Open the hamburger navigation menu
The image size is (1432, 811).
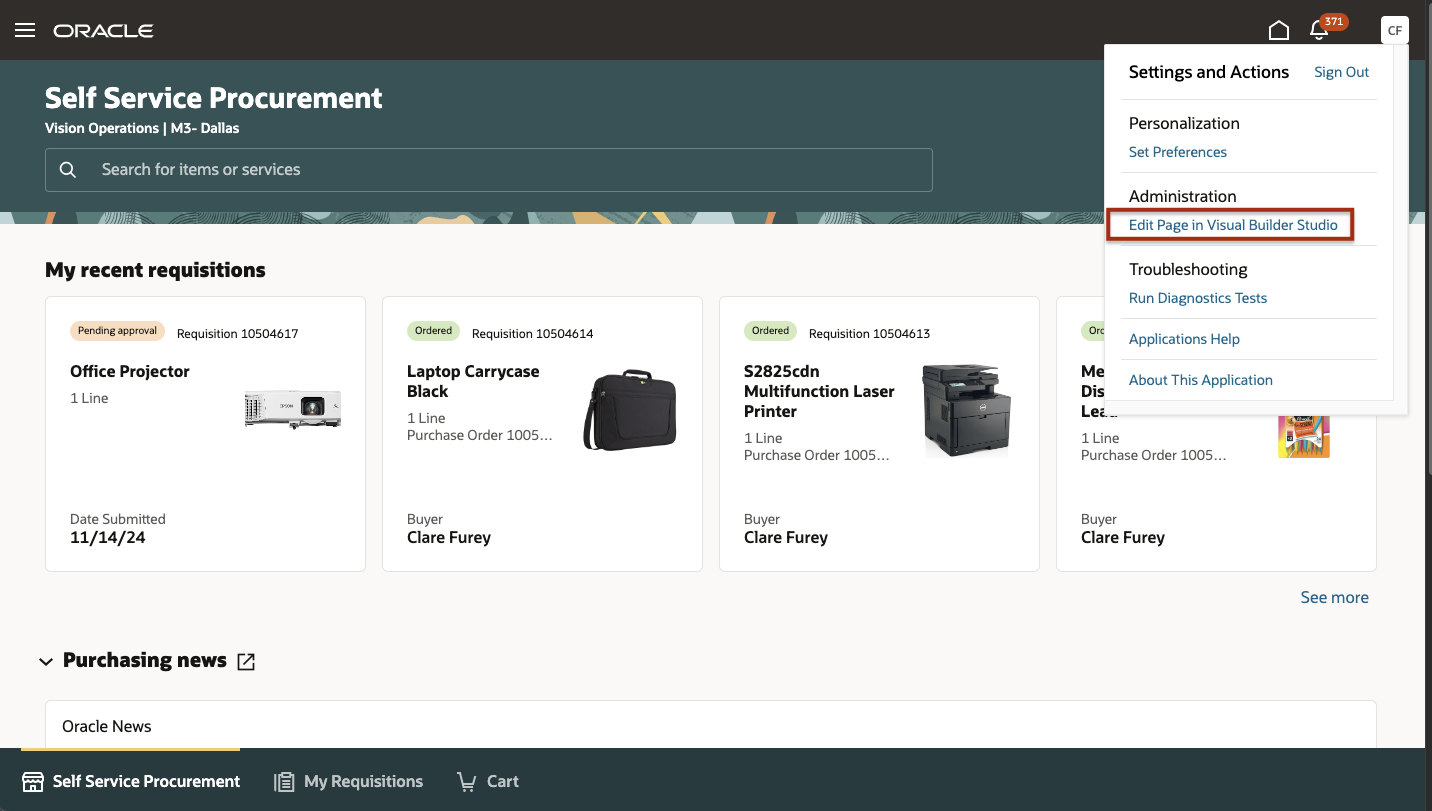(x=25, y=30)
